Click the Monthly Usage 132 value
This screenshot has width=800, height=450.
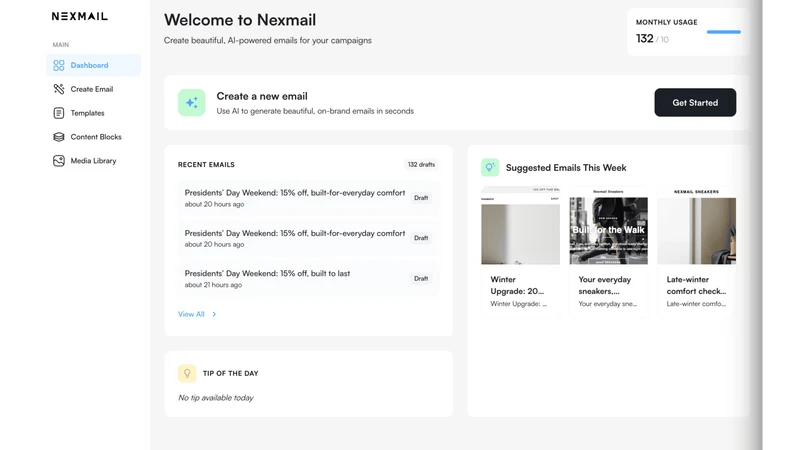point(644,38)
